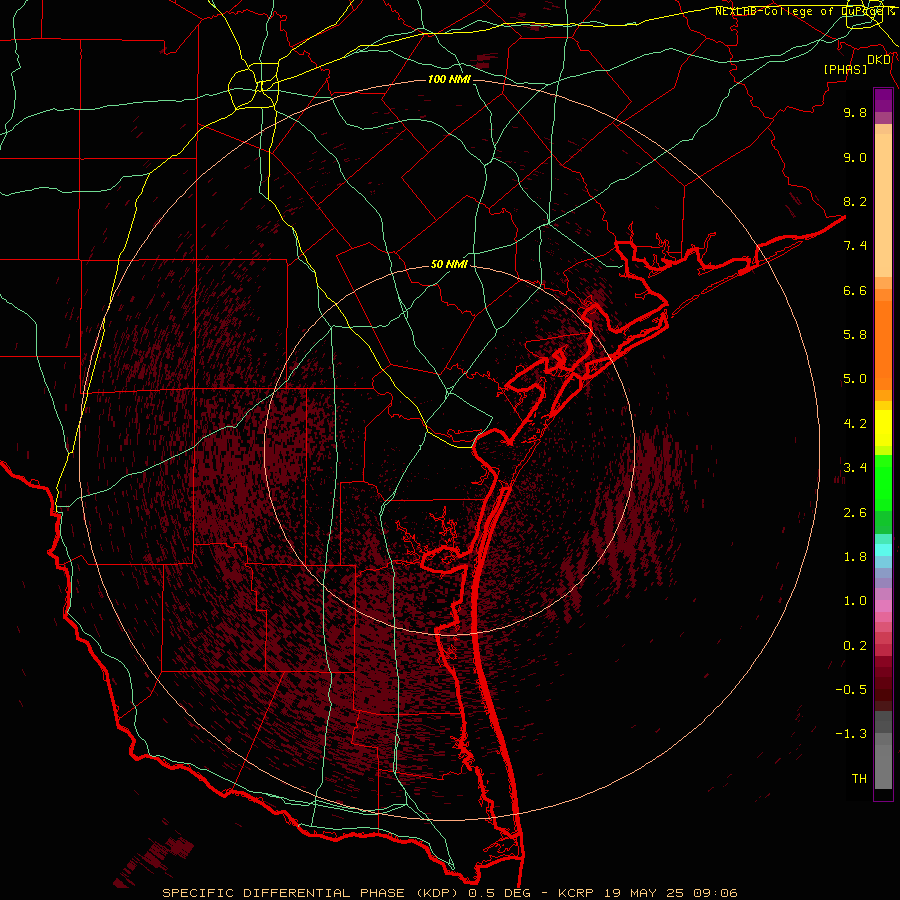Viewport: 900px width, 900px height.
Task: Click the 1.8 value on the color scale
Action: tap(855, 557)
